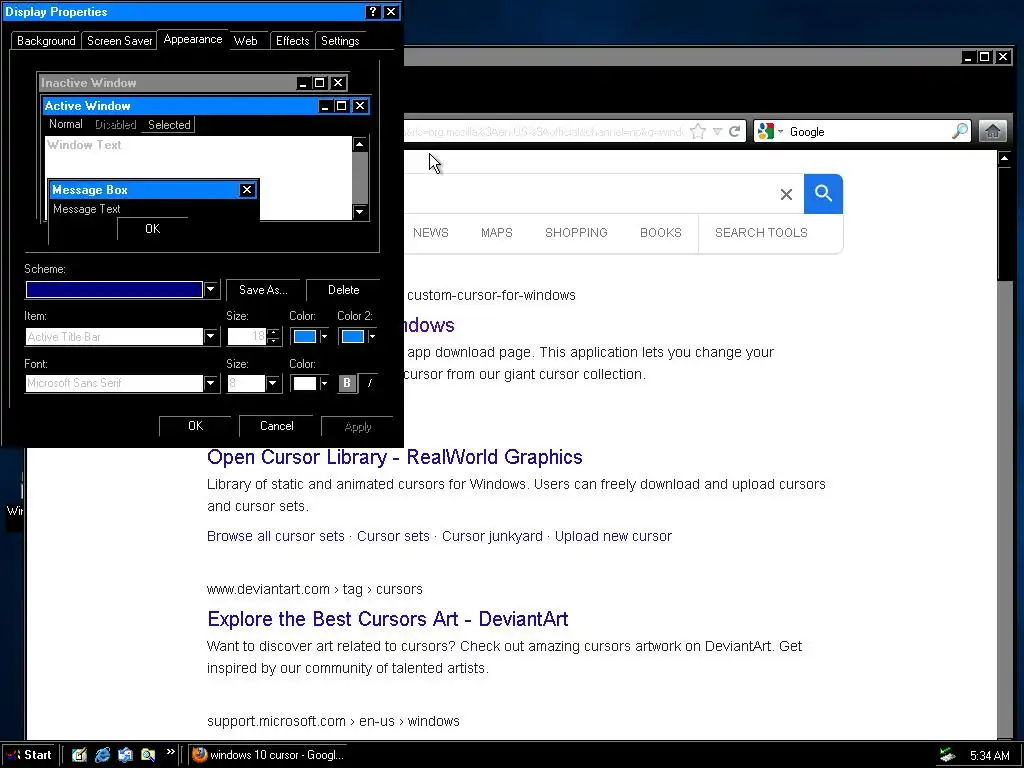The height and width of the screenshot is (768, 1024).
Task: Open the item Color swatch picker
Action: click(310, 336)
